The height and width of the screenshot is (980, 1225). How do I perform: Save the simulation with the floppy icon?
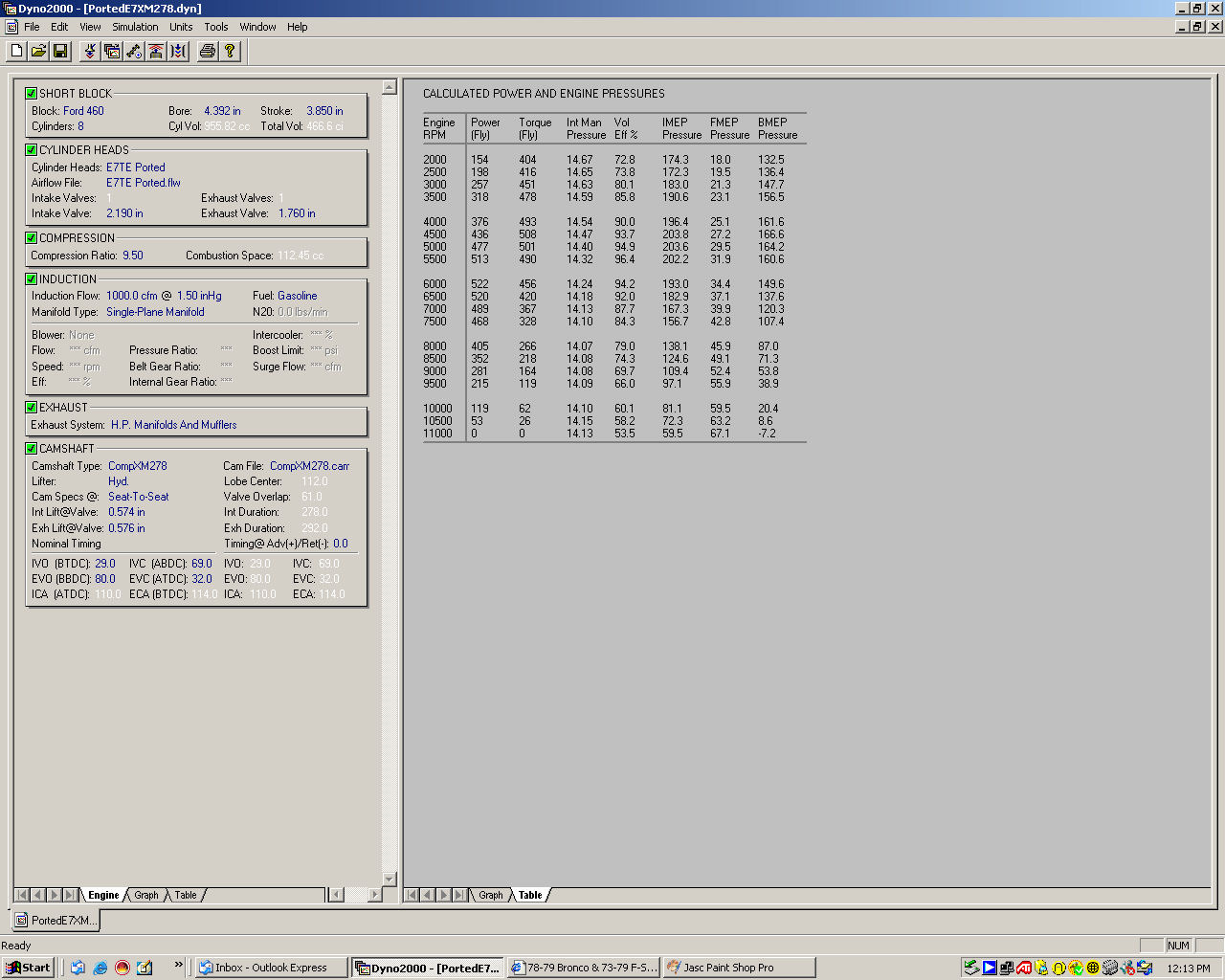(60, 51)
